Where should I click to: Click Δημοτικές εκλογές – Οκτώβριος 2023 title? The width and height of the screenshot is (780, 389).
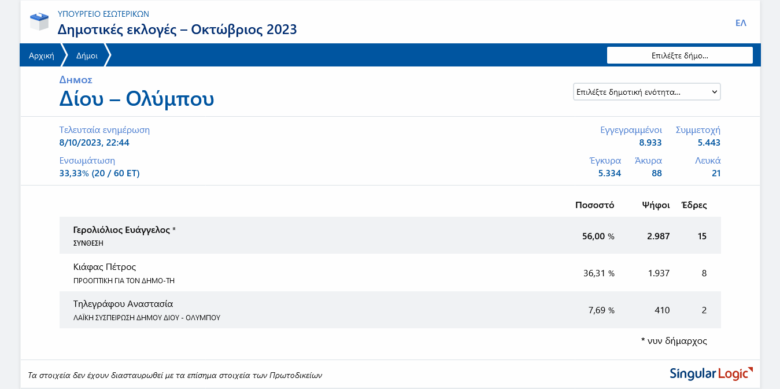point(177,29)
